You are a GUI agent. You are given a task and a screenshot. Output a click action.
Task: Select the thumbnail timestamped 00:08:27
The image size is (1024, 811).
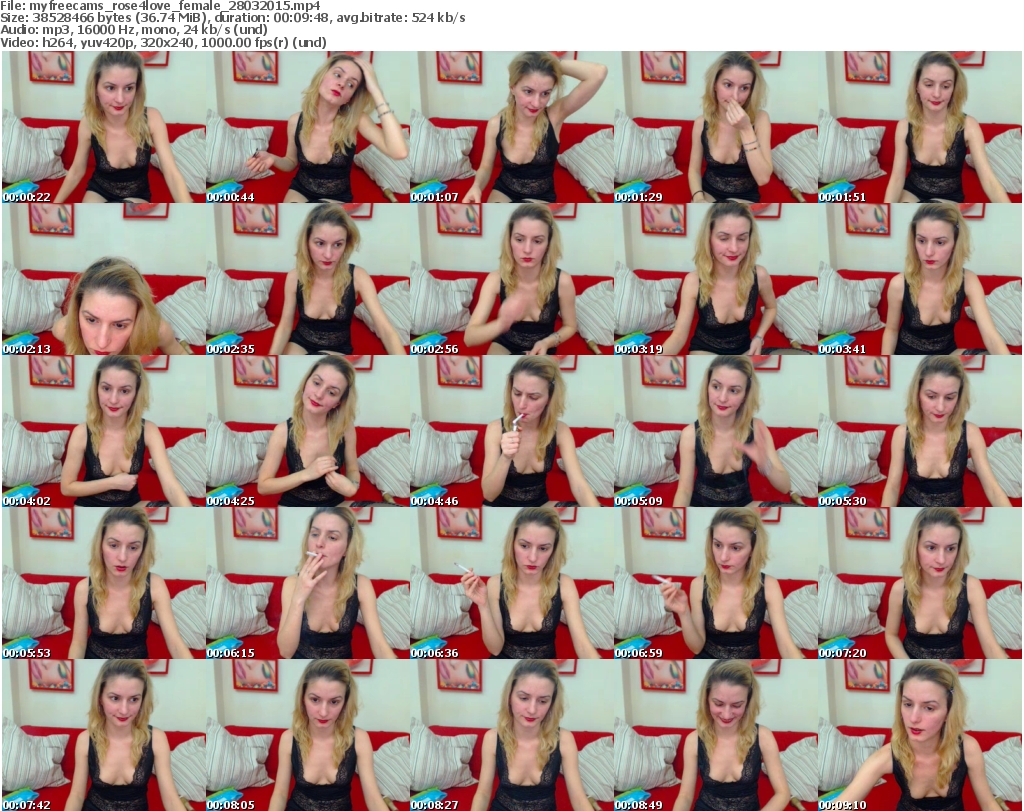click(511, 735)
